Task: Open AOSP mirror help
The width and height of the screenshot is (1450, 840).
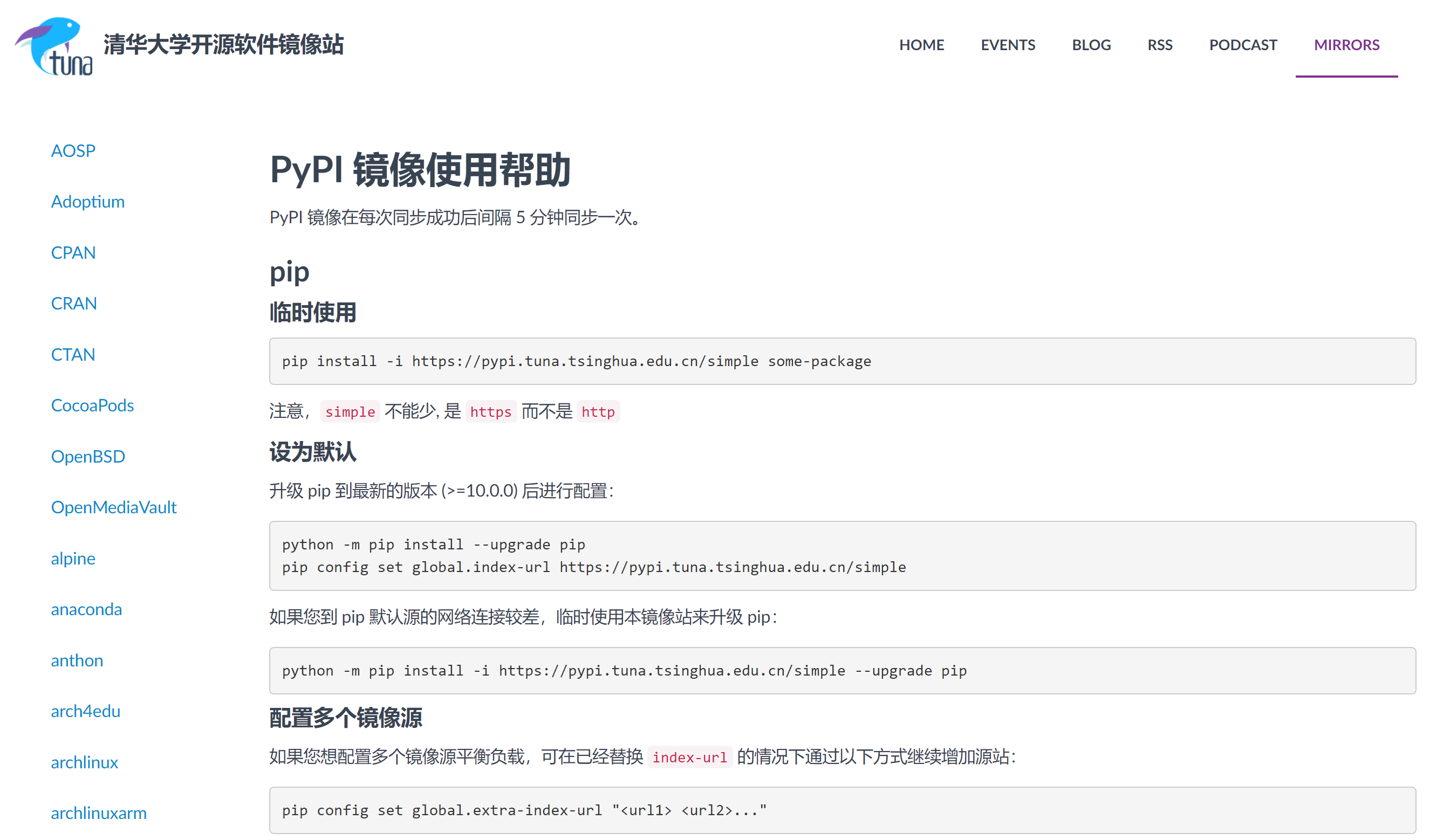Action: (x=73, y=150)
